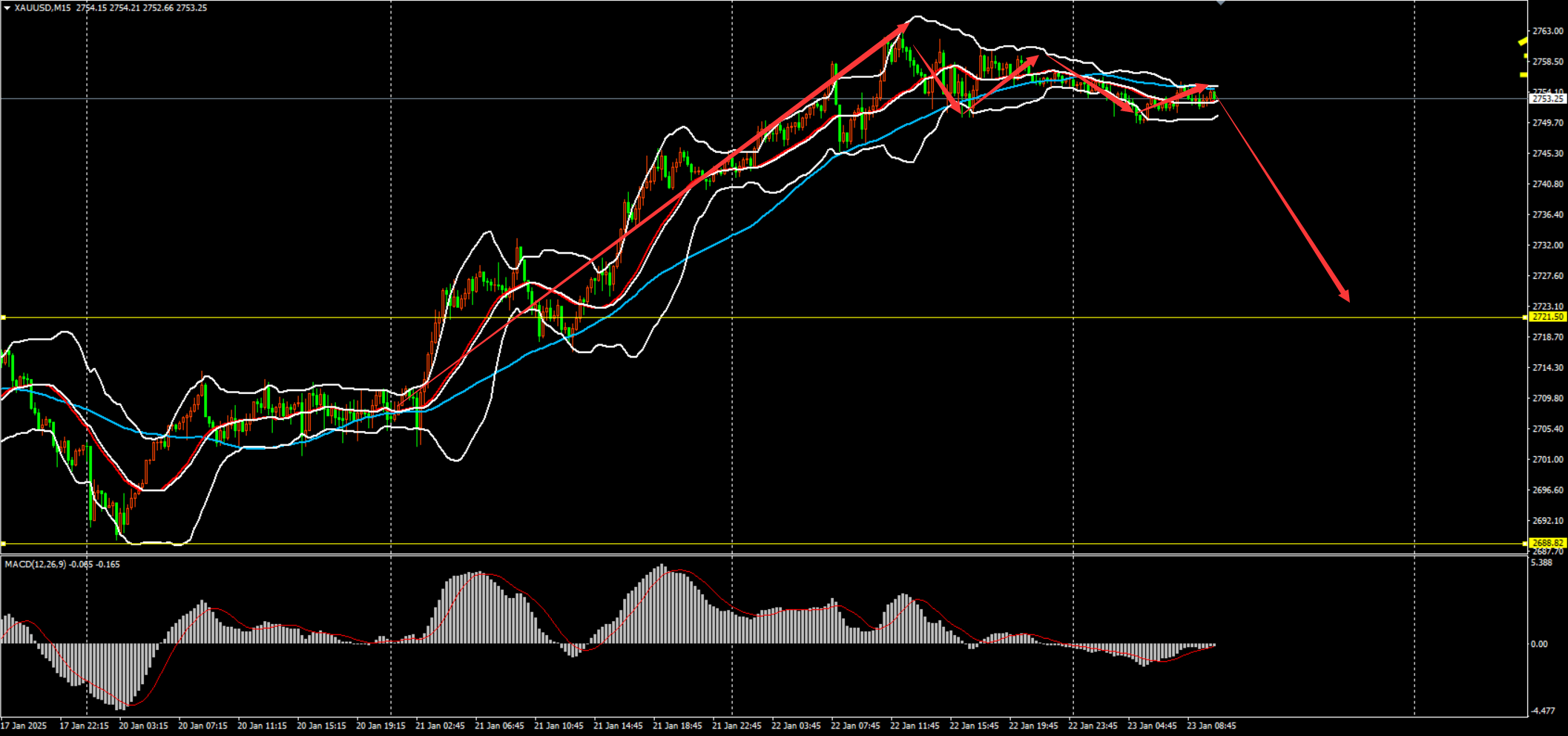The width and height of the screenshot is (1568, 736).
Task: Click the 23 Jan 08:45 time label
Action: pyautogui.click(x=1211, y=726)
